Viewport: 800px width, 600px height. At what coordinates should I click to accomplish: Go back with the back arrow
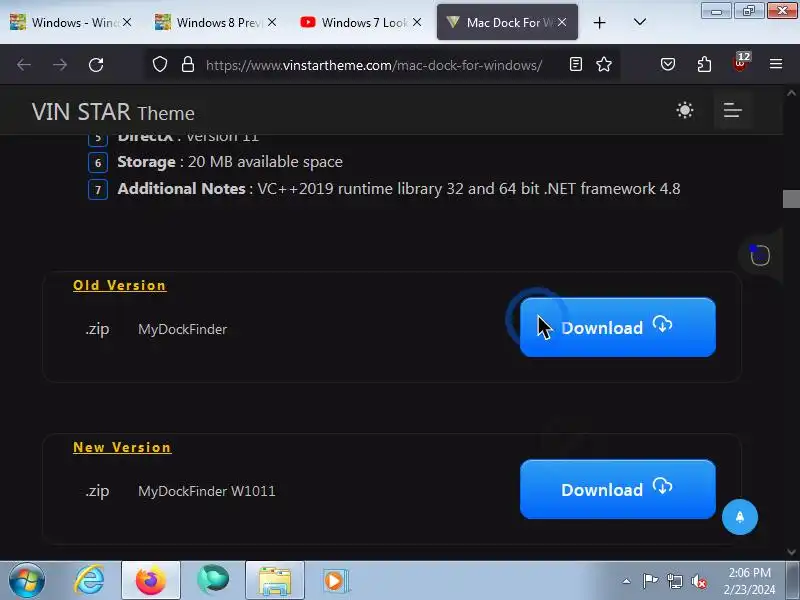24,65
